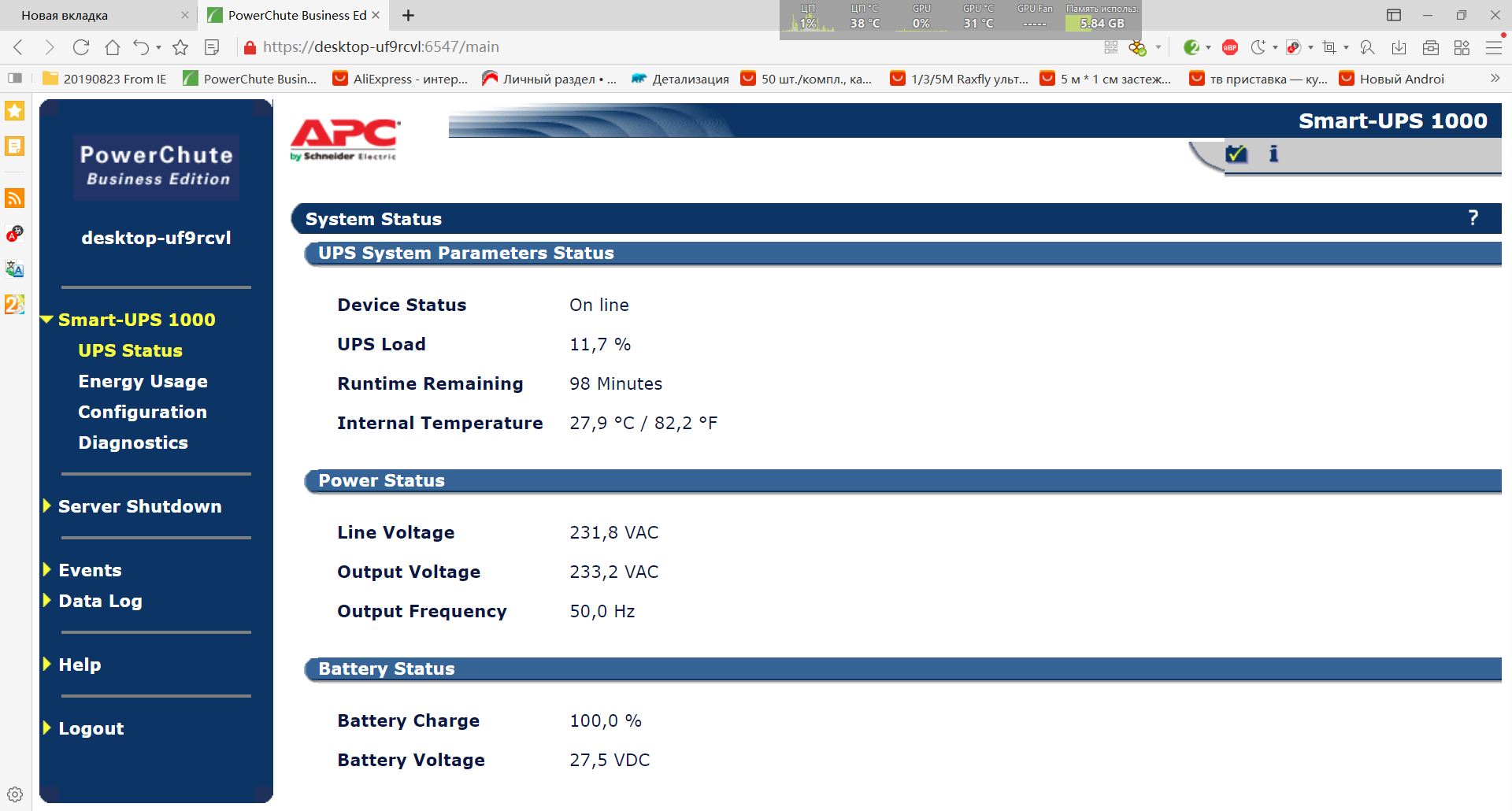Click the Smart-UPS 1000 navigation label
The image size is (1512, 811).
pos(137,320)
